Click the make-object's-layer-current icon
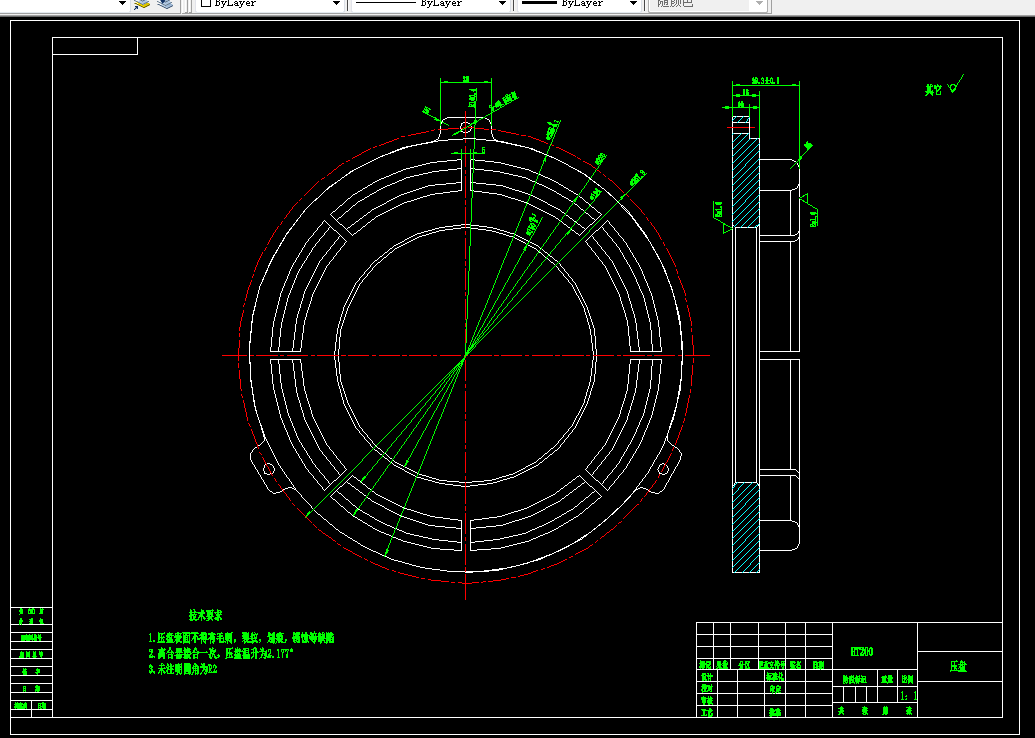Screen dimensions: 1035x738 [x=142, y=3]
